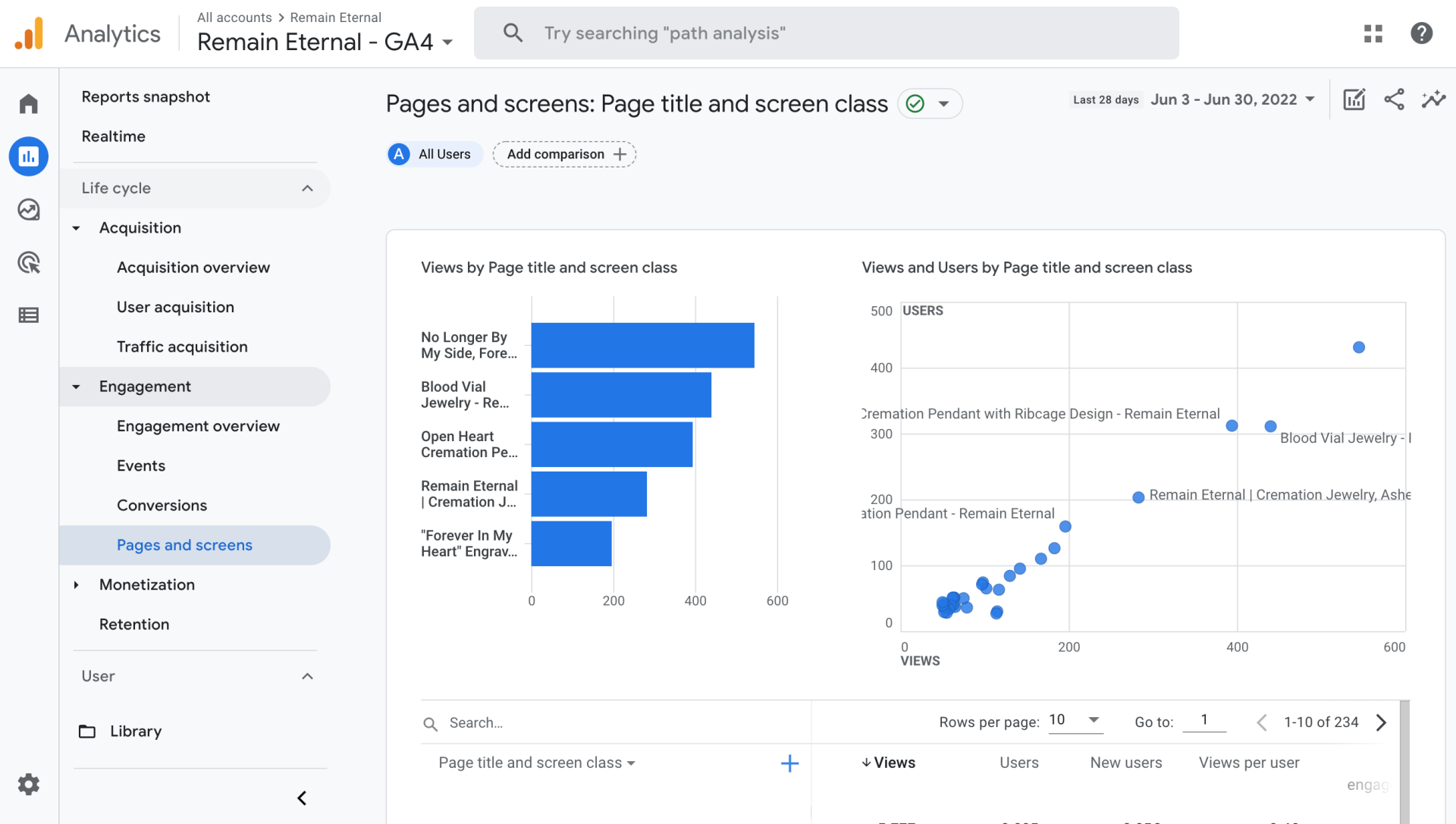Collapse the Life cycle section
This screenshot has width=1456, height=824.
point(307,188)
